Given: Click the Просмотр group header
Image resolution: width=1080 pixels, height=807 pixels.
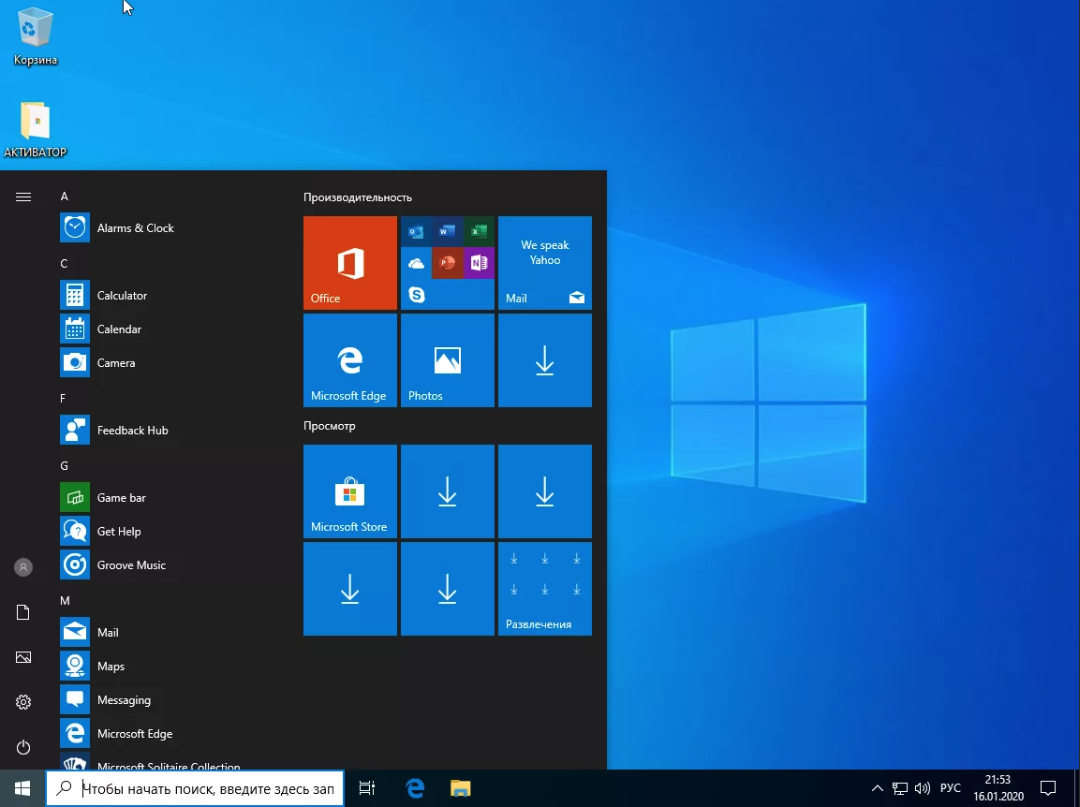Looking at the screenshot, I should (329, 426).
